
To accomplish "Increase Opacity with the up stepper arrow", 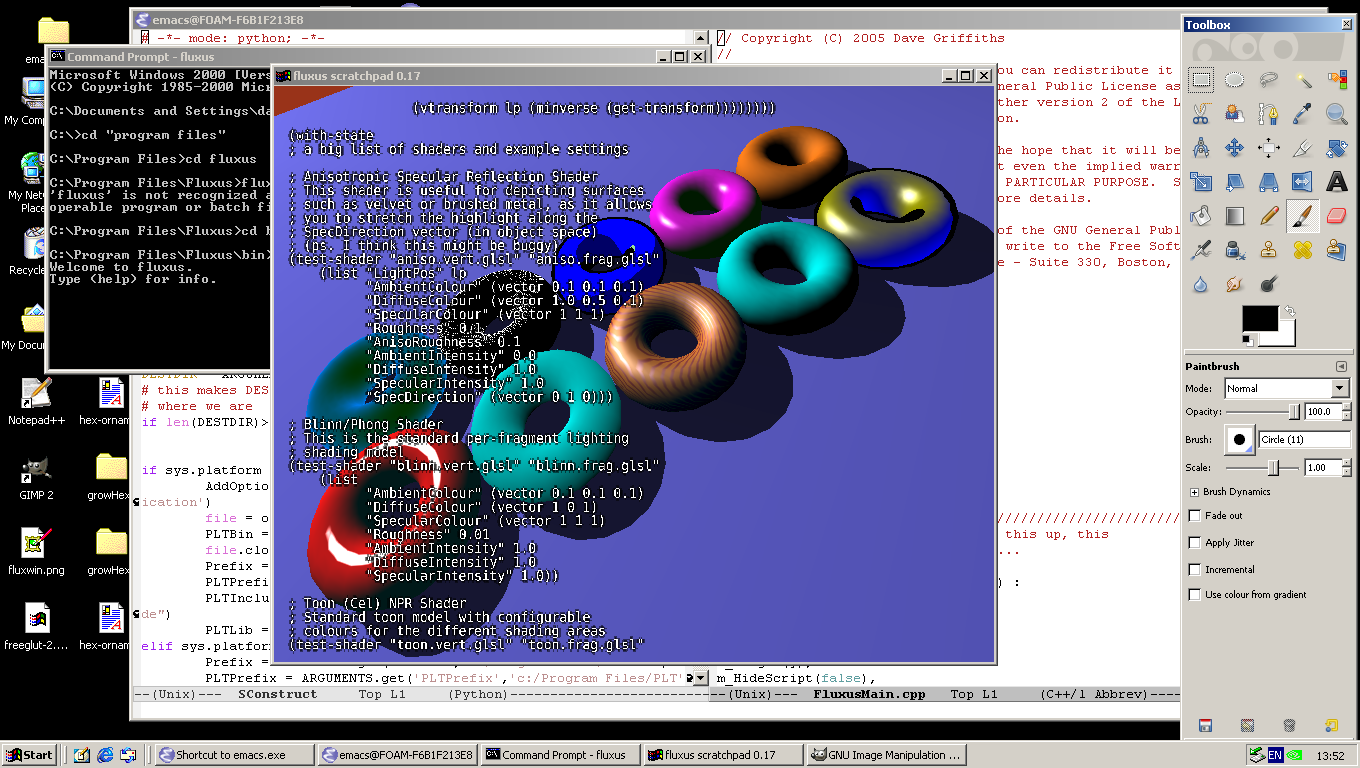I will (x=1346, y=408).
